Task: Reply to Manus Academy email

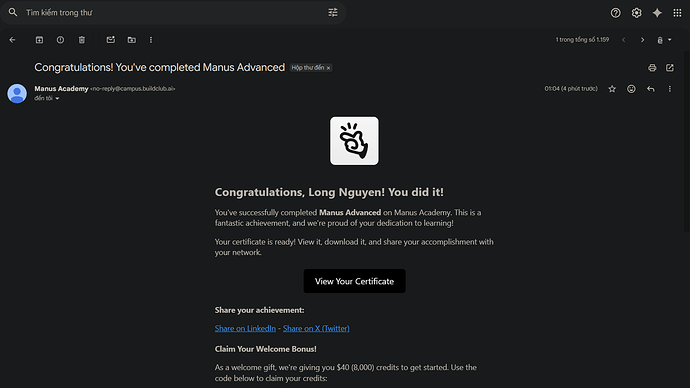Action: tap(650, 89)
